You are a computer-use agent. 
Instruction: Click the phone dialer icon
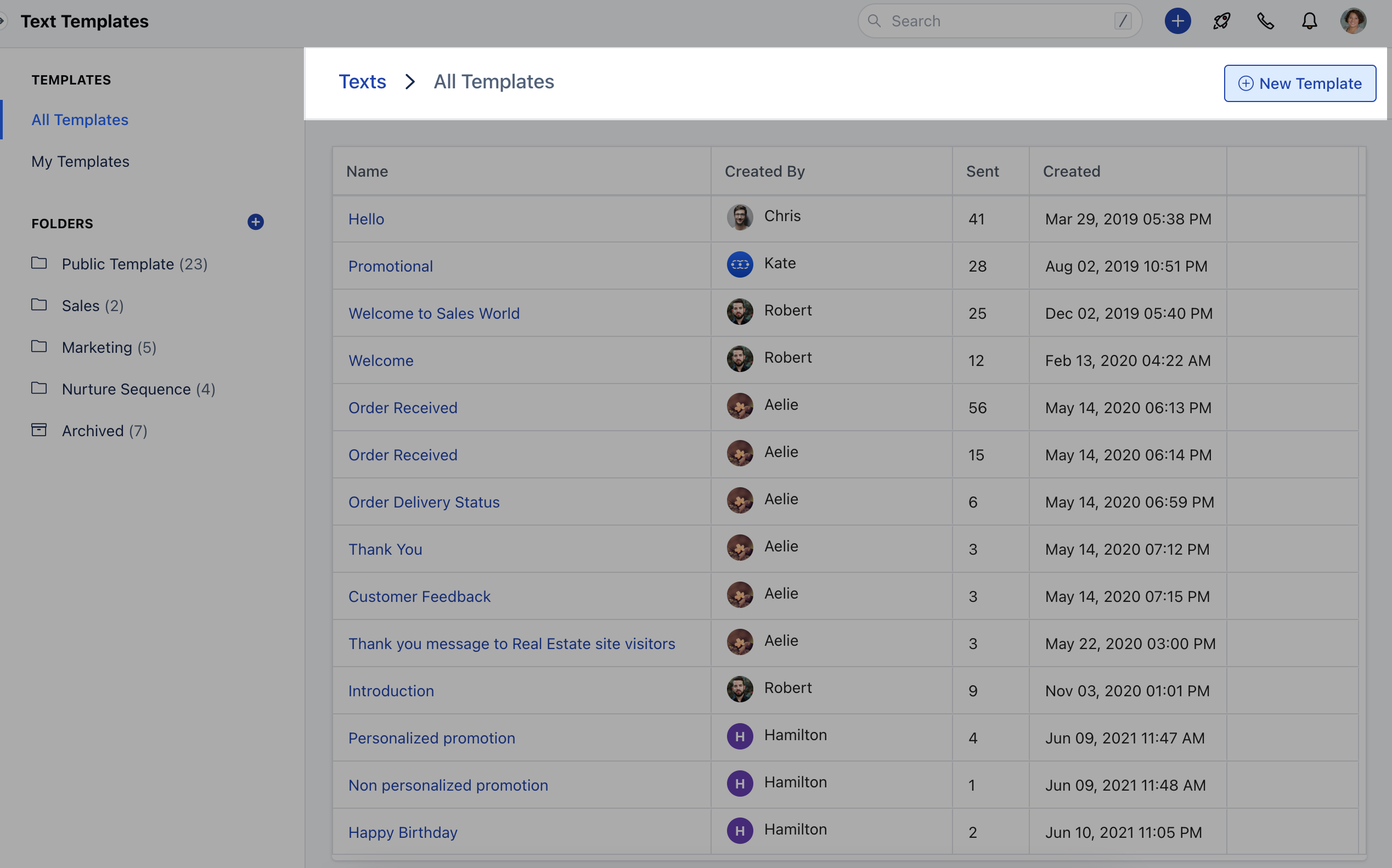click(1265, 21)
